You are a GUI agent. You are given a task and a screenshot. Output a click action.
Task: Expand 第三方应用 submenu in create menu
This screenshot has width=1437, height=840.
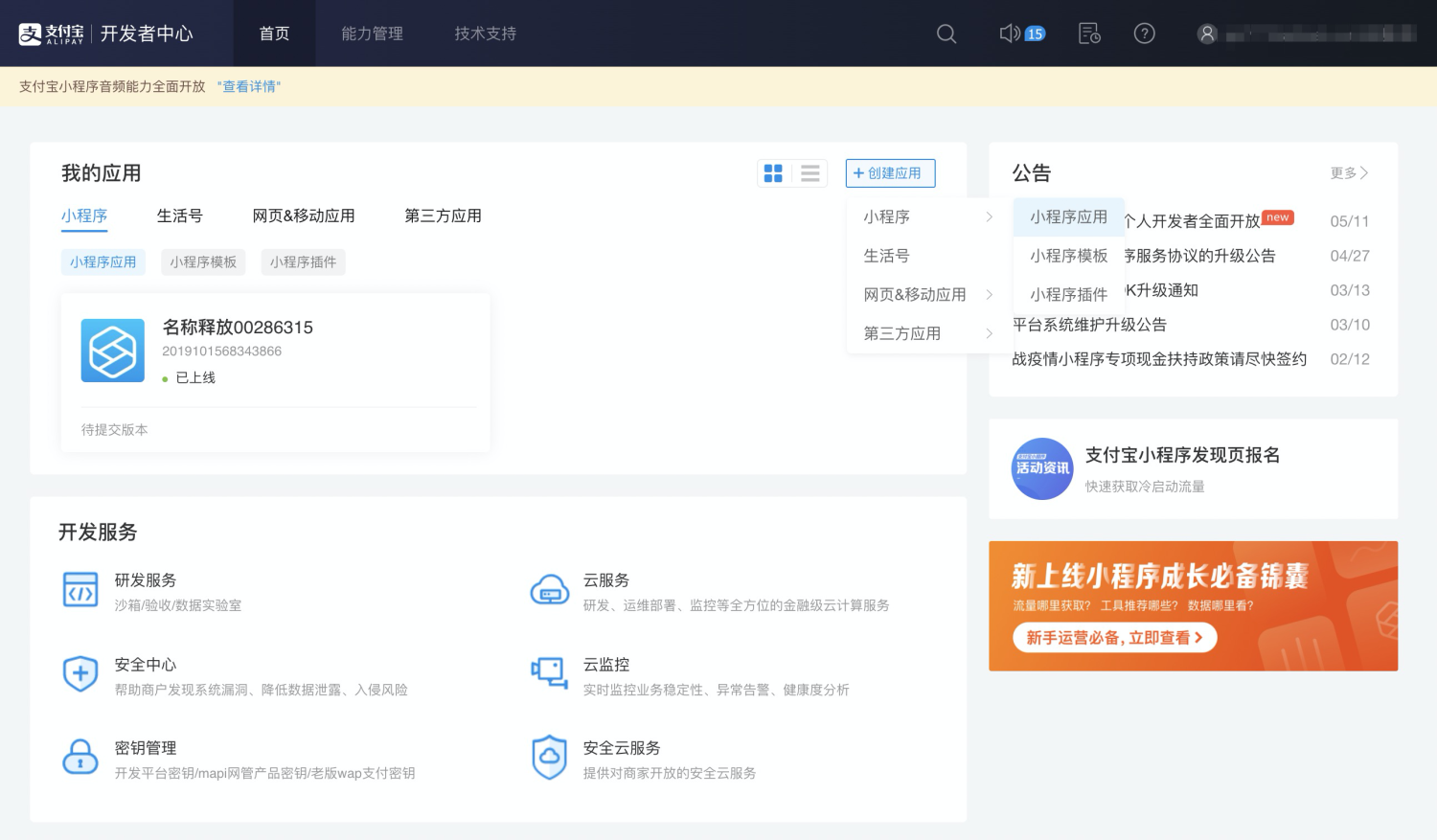990,333
